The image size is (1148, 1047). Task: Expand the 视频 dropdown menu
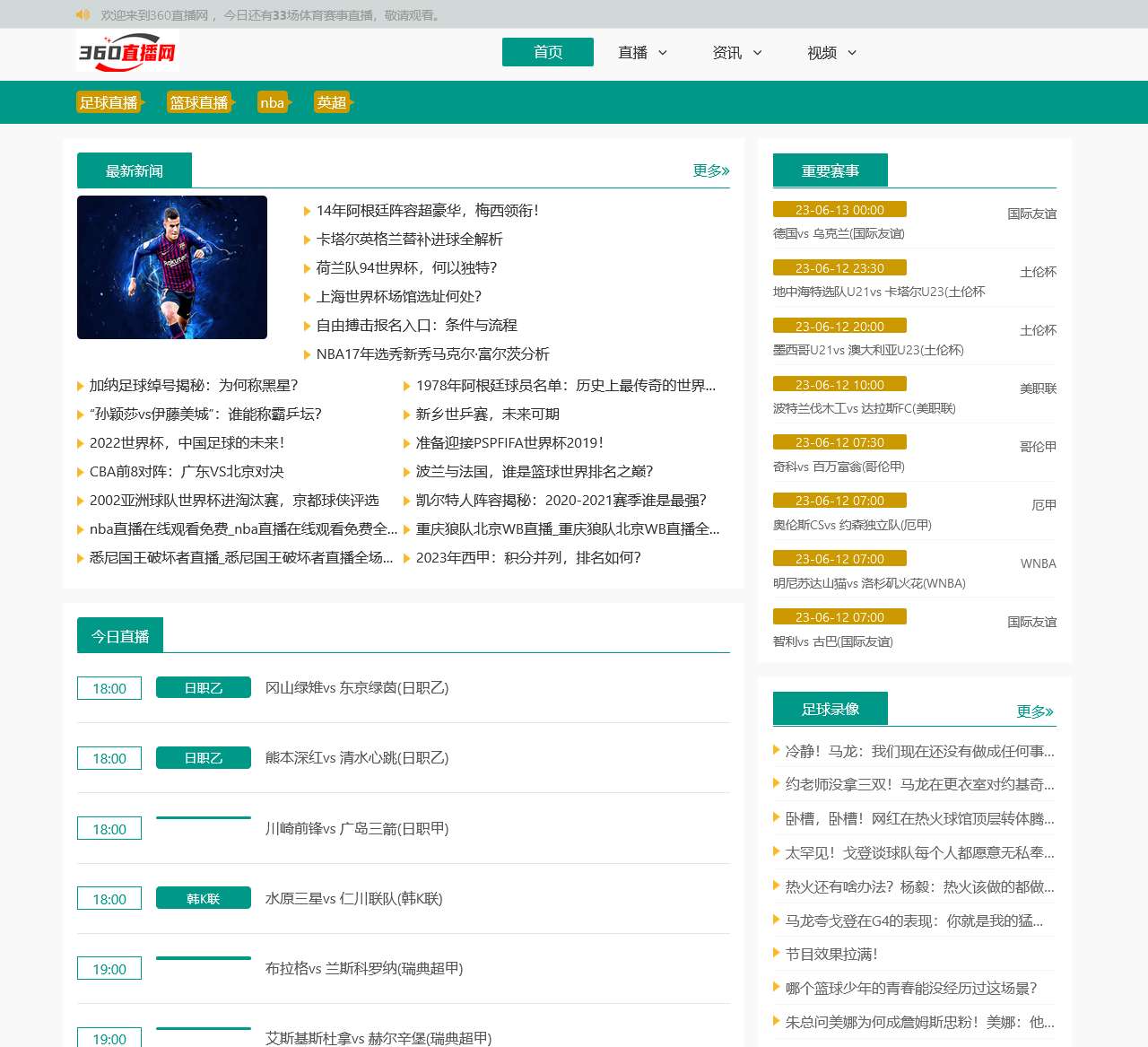pyautogui.click(x=831, y=53)
